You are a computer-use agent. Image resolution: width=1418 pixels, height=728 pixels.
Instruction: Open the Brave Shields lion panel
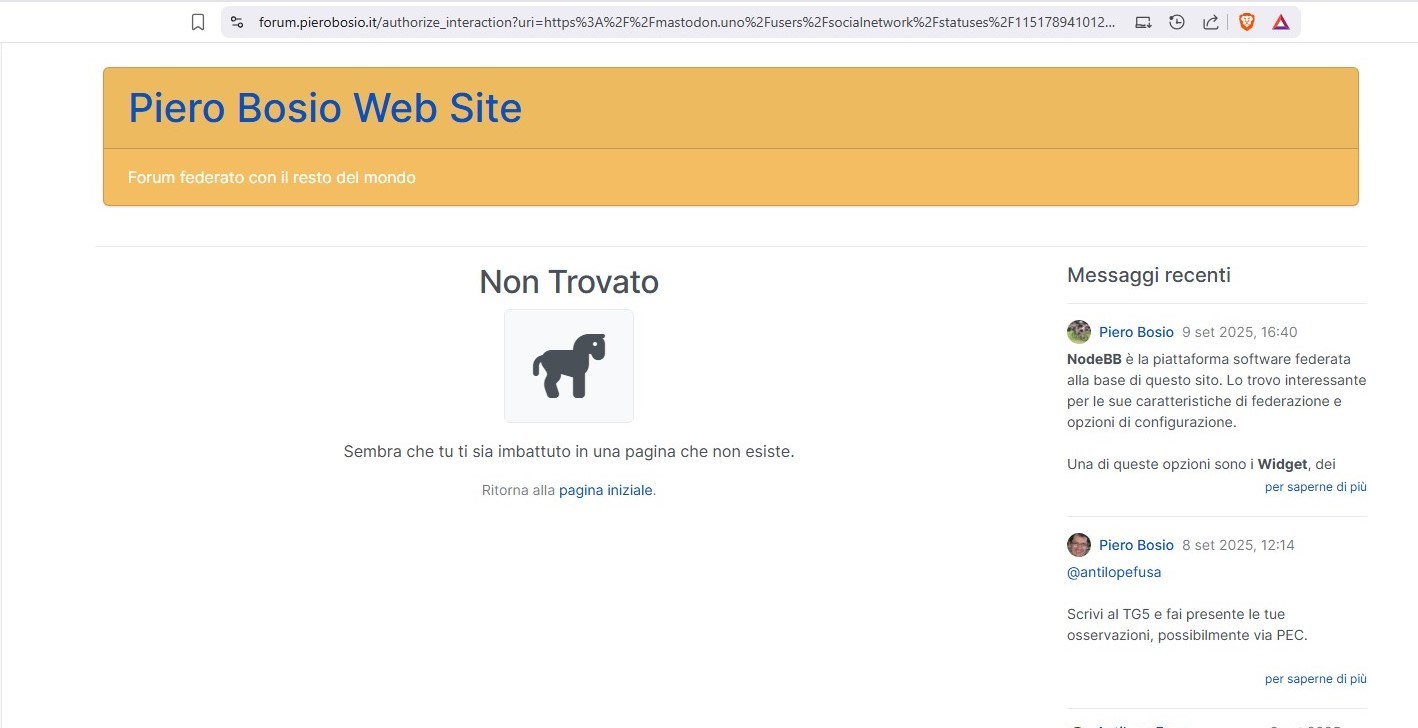[x=1246, y=20]
